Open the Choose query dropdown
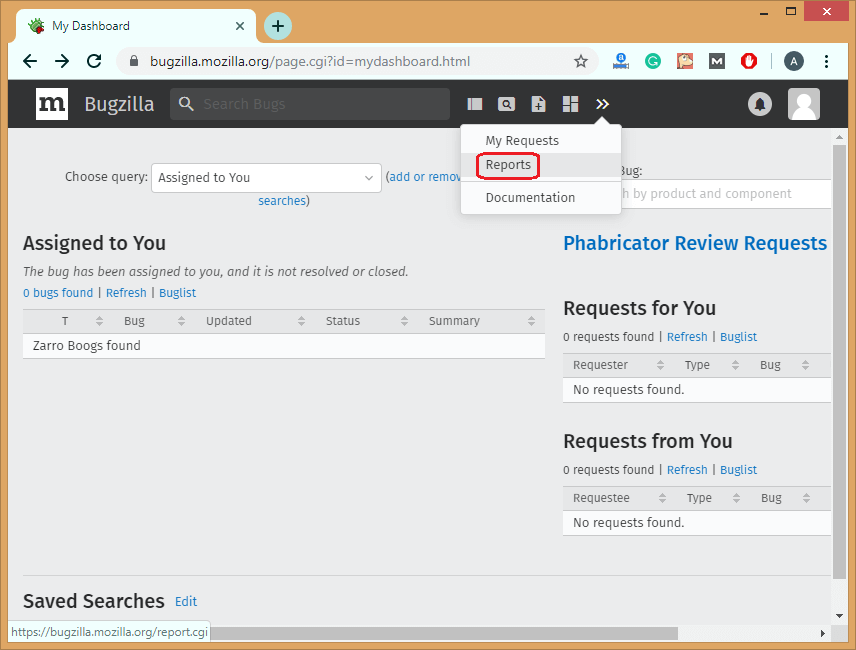This screenshot has width=856, height=650. click(x=266, y=177)
